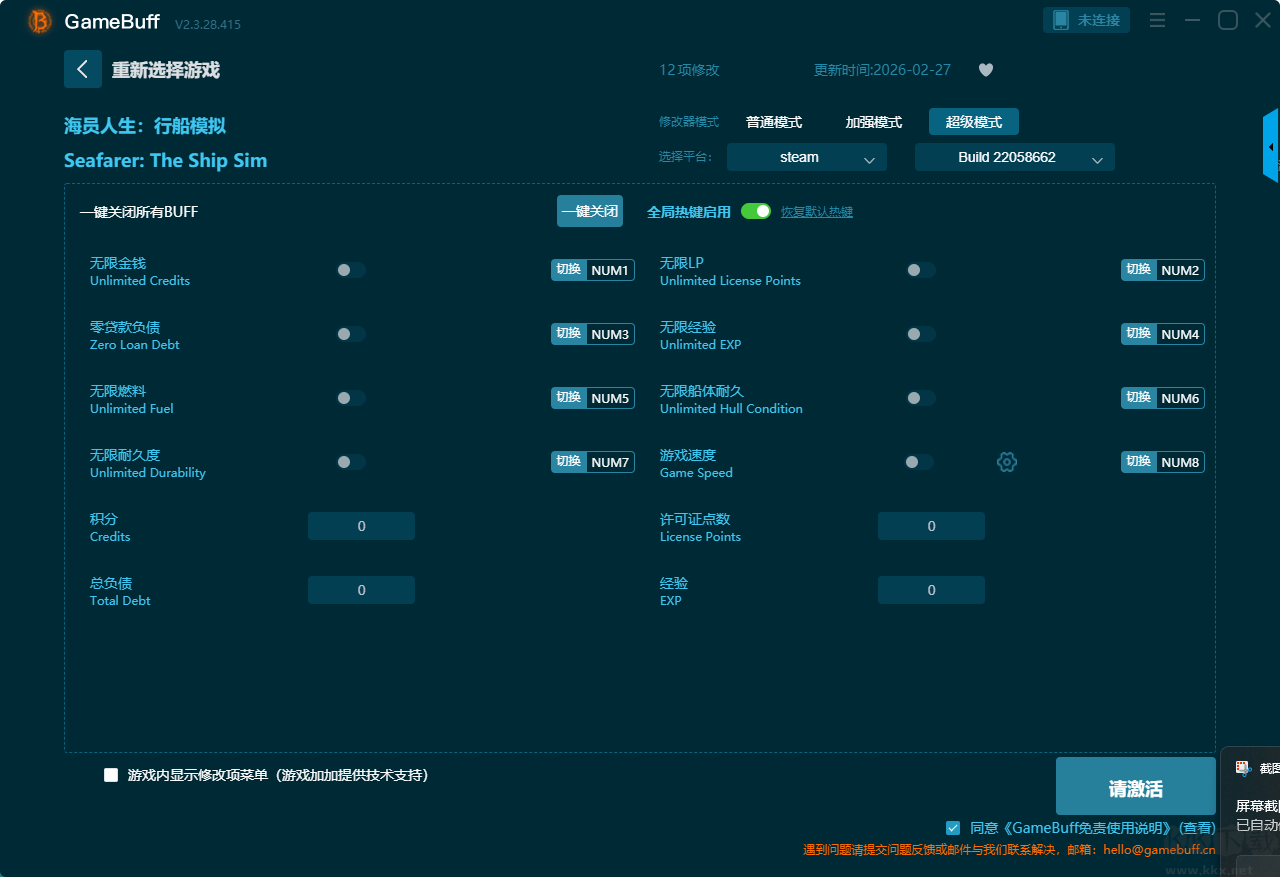Click the 12项修改 count text

click(x=689, y=70)
